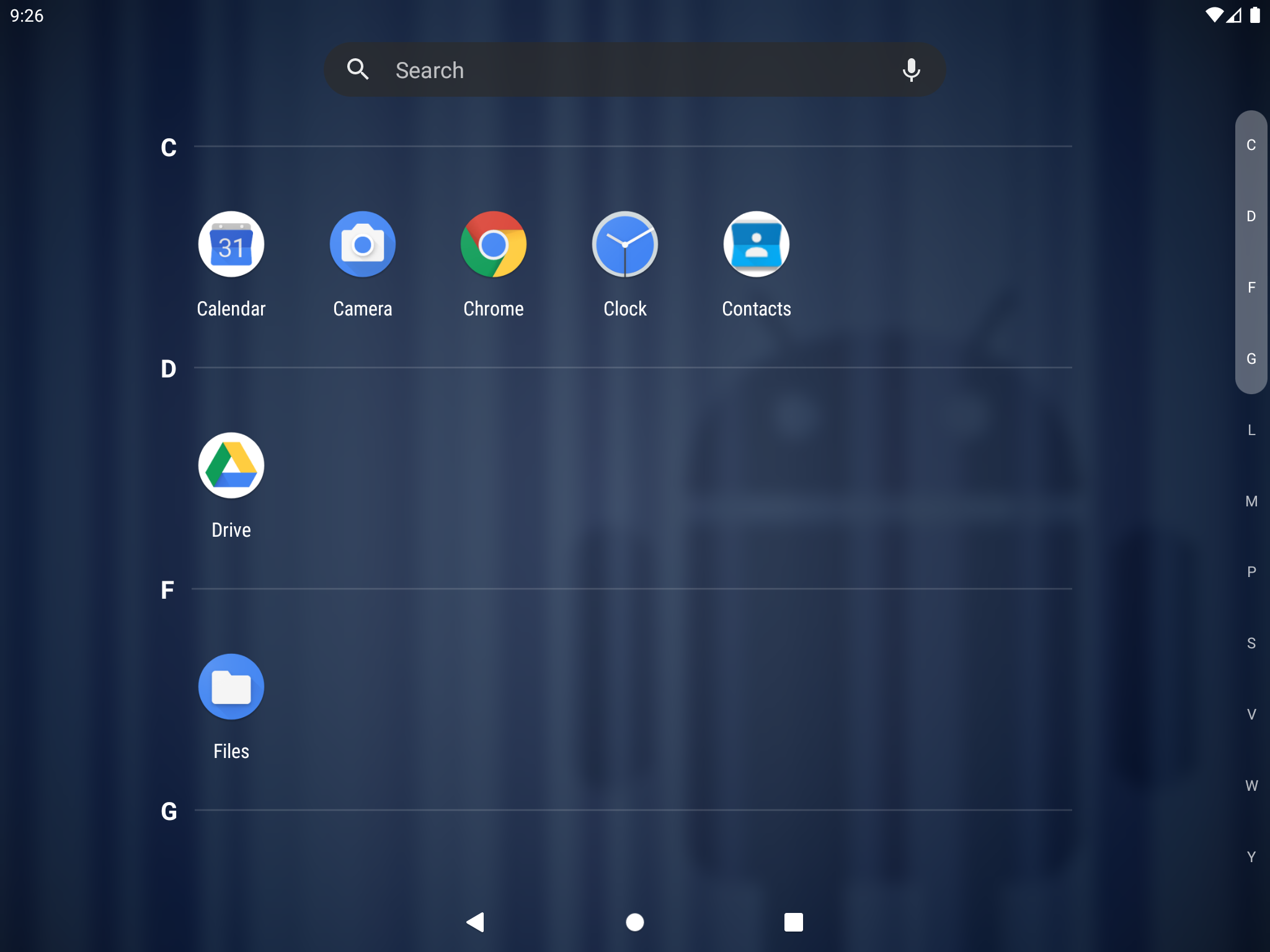
Task: Open recent apps with the square button
Action: 793,922
